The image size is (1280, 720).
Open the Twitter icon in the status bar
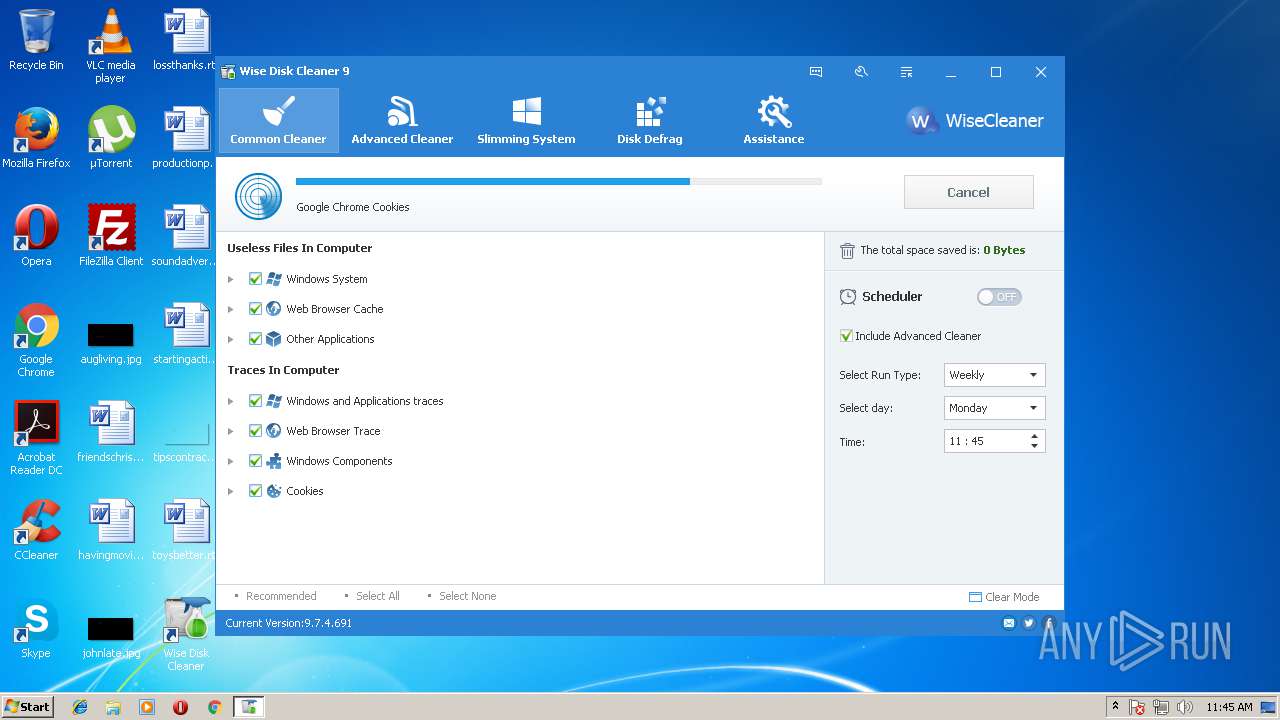tap(1029, 623)
